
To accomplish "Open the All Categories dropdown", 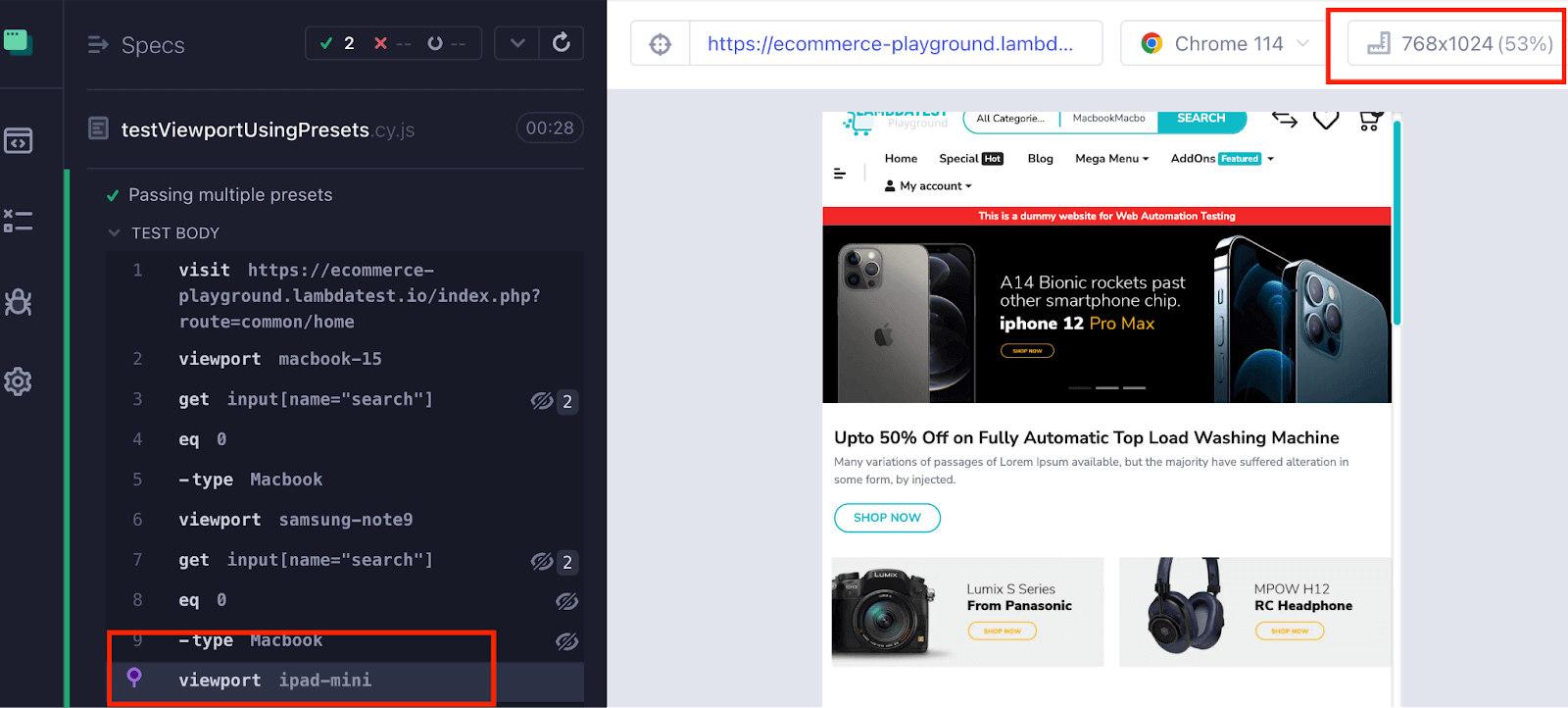I will point(1010,119).
